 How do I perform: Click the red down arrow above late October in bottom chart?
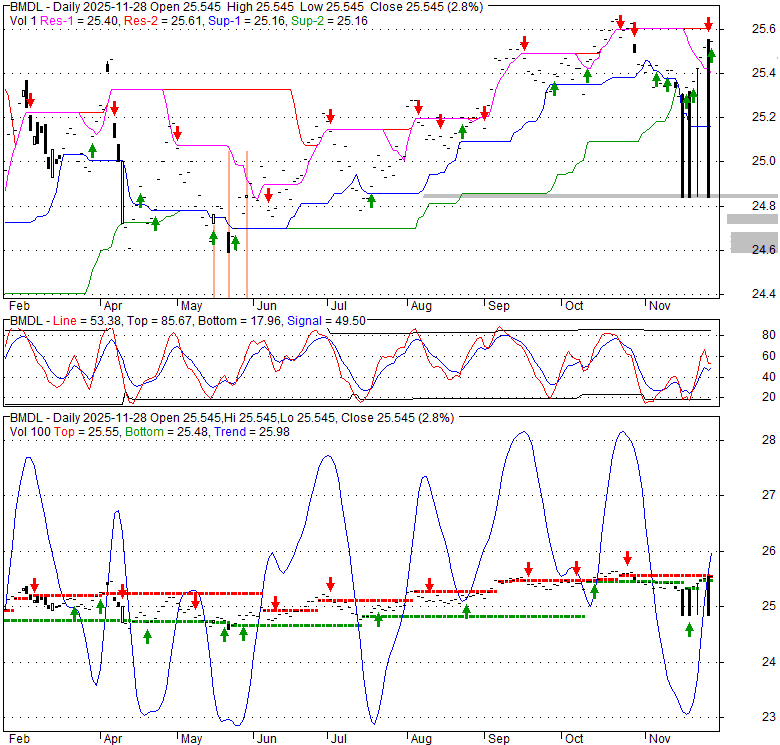[627, 559]
